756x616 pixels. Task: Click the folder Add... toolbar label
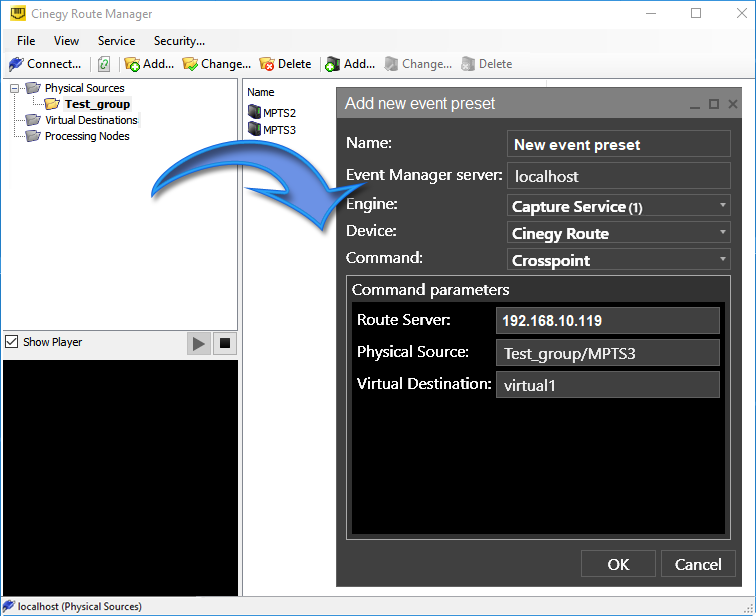click(x=159, y=64)
